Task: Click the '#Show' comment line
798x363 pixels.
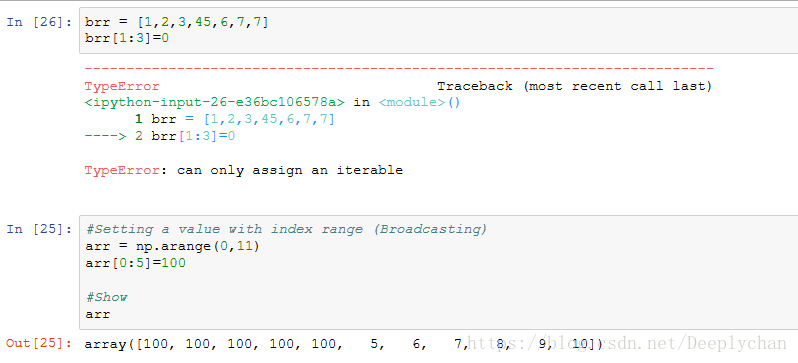Action: [x=106, y=297]
